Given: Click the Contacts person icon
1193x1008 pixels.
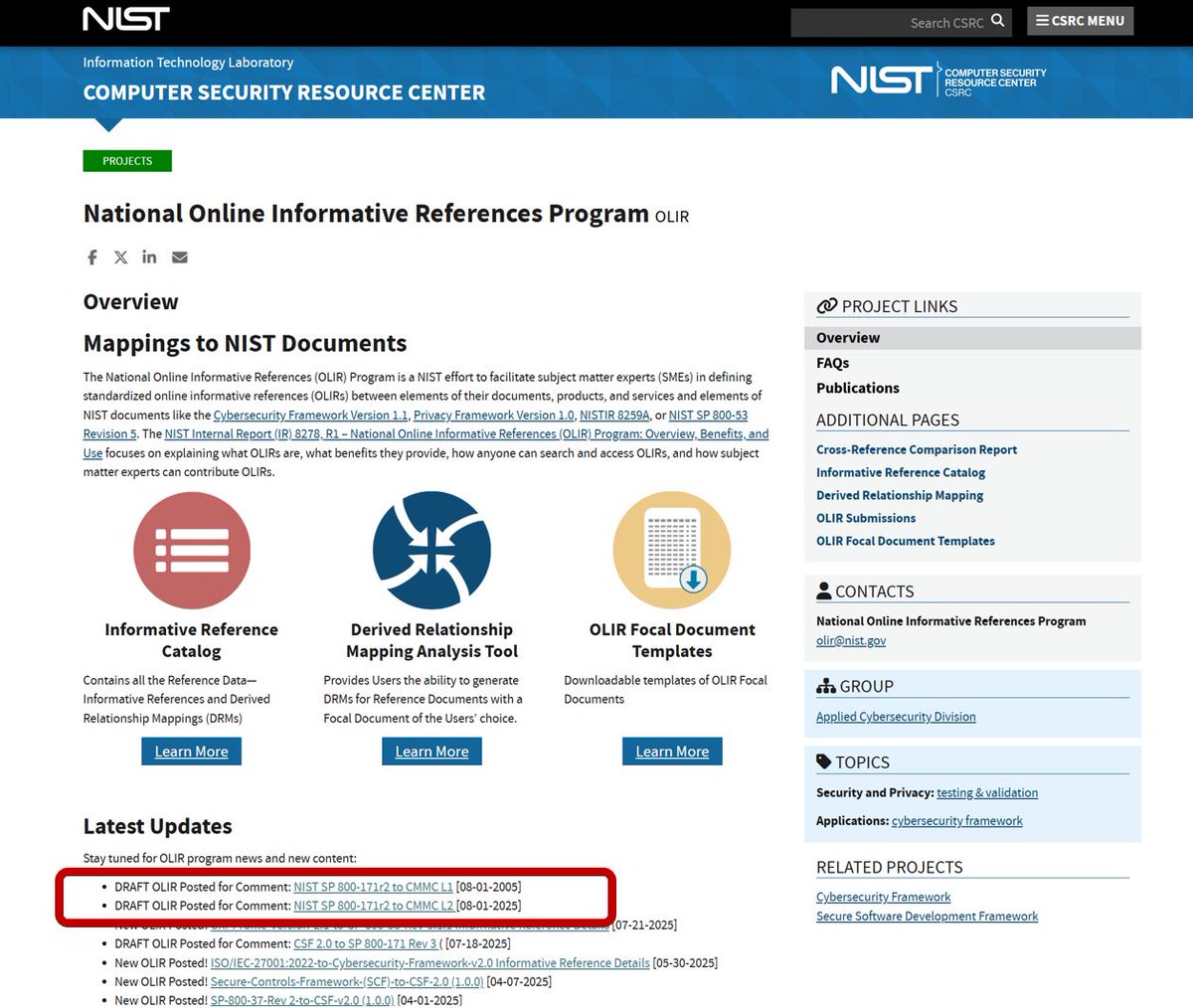Looking at the screenshot, I should pyautogui.click(x=823, y=590).
